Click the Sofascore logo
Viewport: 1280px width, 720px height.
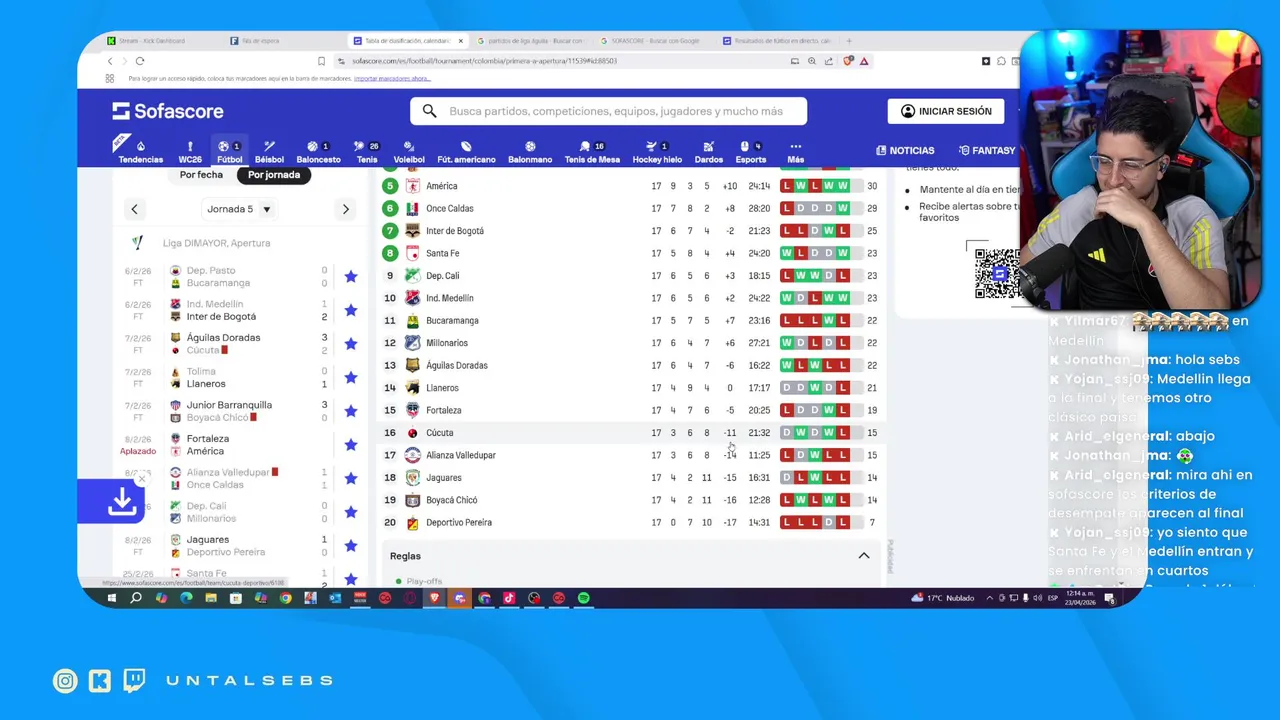point(167,111)
